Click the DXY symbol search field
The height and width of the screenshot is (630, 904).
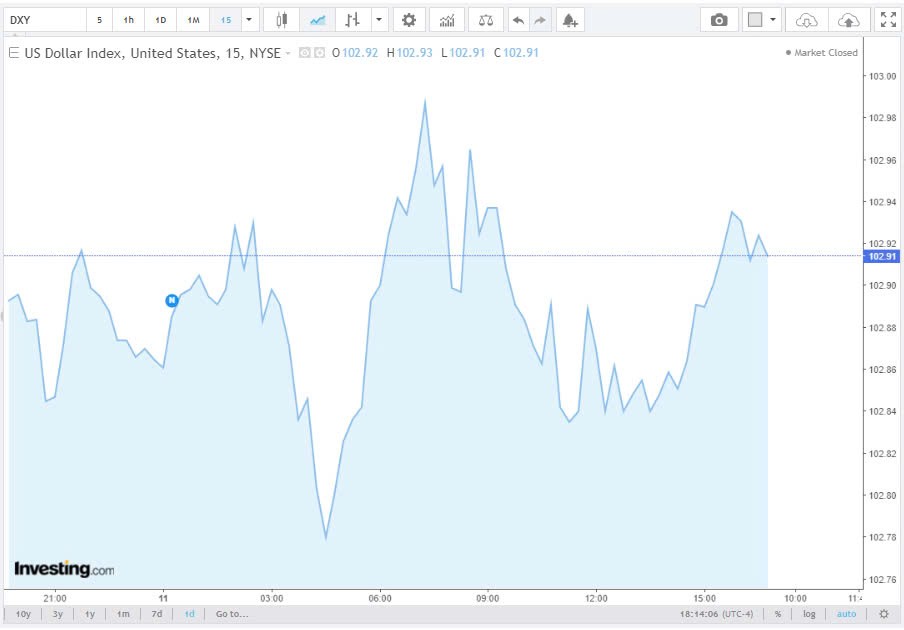tap(44, 20)
